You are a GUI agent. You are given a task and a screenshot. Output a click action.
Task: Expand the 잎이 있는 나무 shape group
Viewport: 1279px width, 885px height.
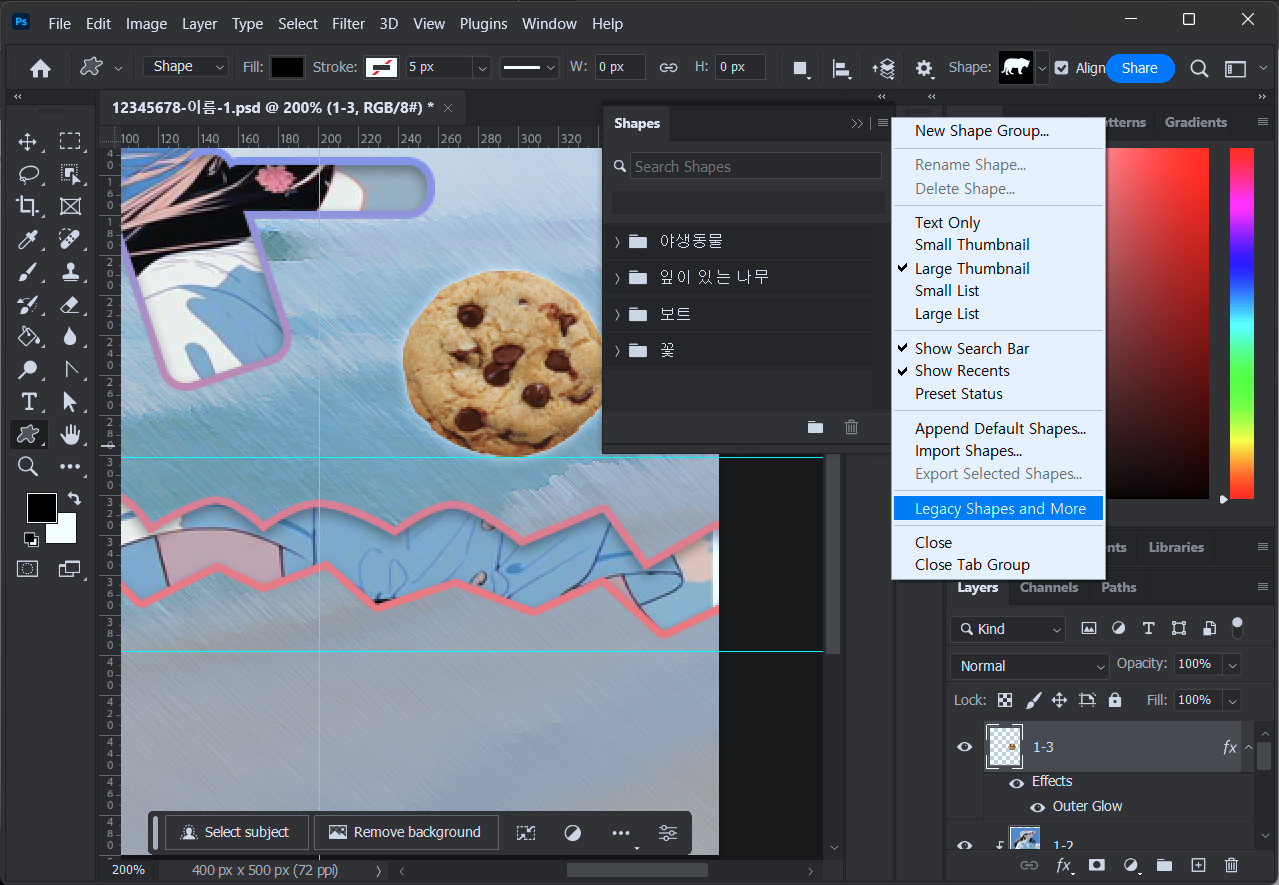[x=617, y=277]
